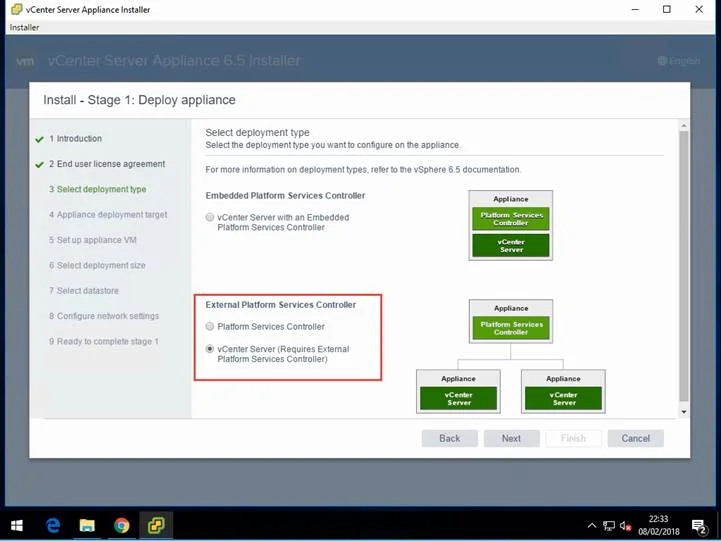Open the network status tray icon

click(x=609, y=525)
